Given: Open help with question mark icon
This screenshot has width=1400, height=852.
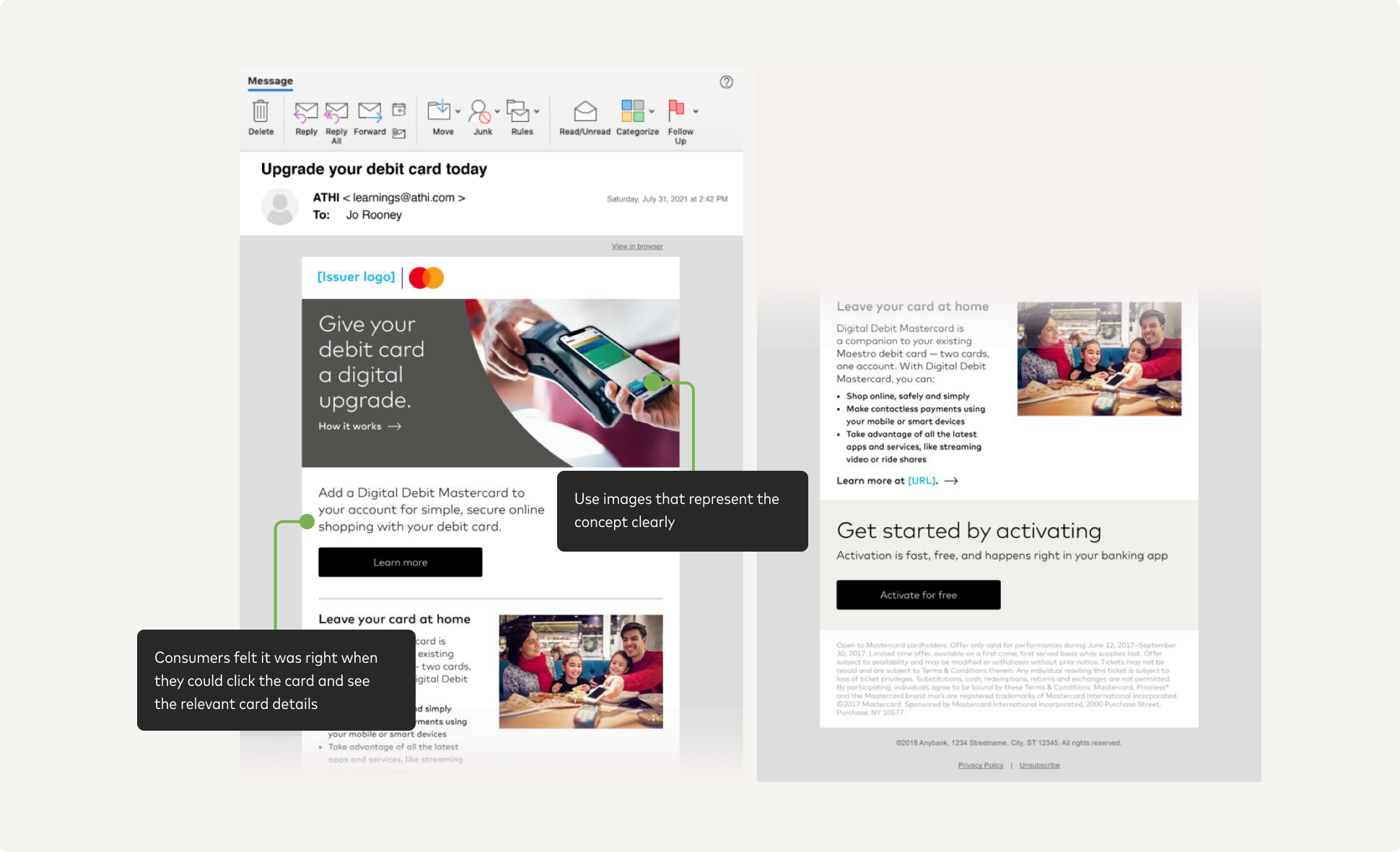Looking at the screenshot, I should click(x=726, y=82).
